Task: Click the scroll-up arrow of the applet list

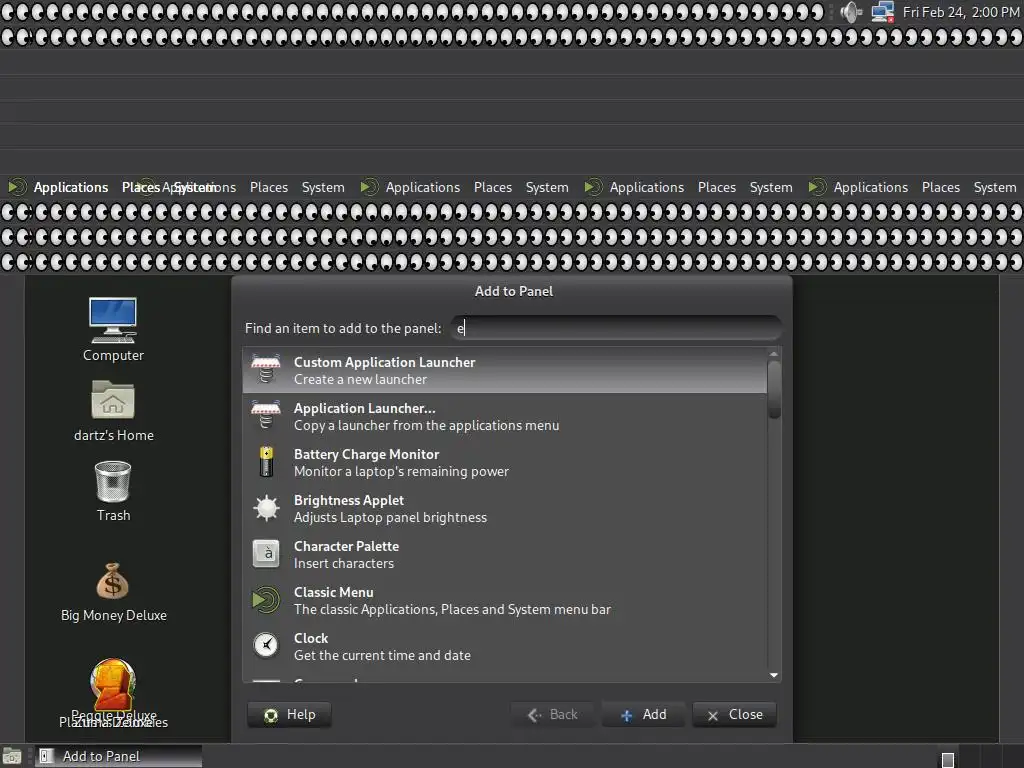Action: 774,354
